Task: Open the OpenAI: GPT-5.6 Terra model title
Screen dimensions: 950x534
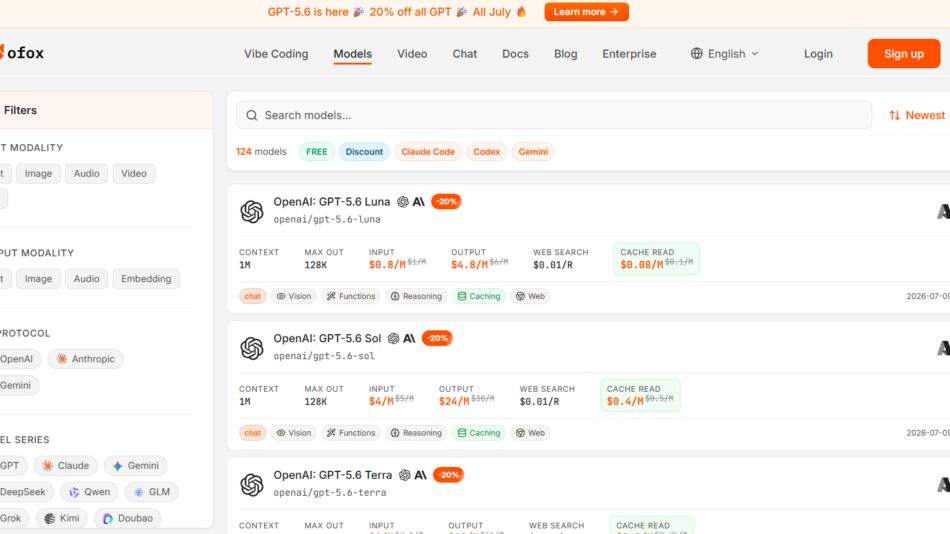Action: (x=333, y=475)
